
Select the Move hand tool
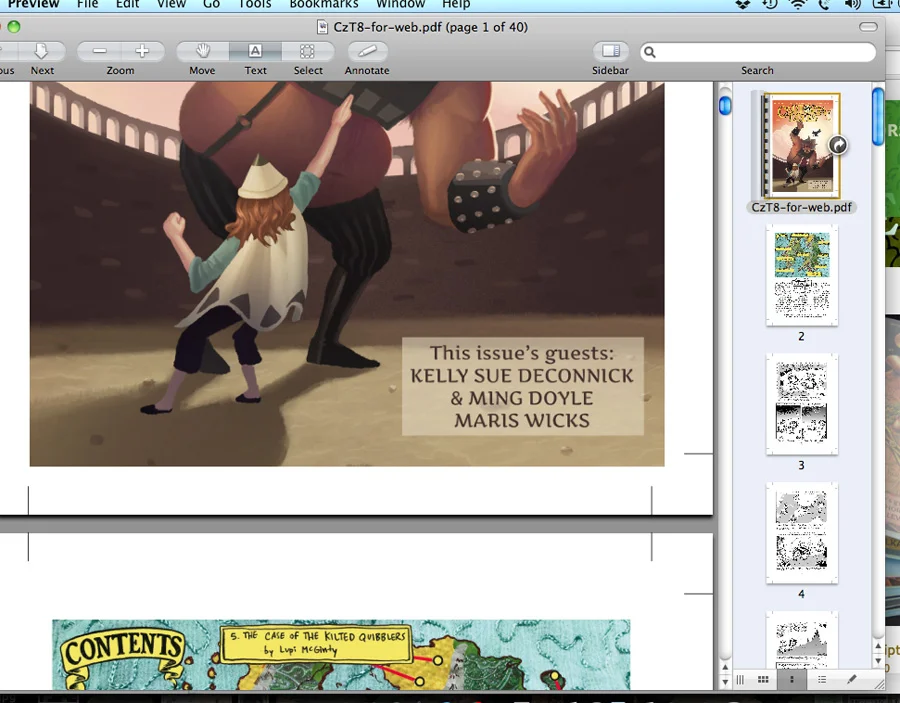point(203,51)
